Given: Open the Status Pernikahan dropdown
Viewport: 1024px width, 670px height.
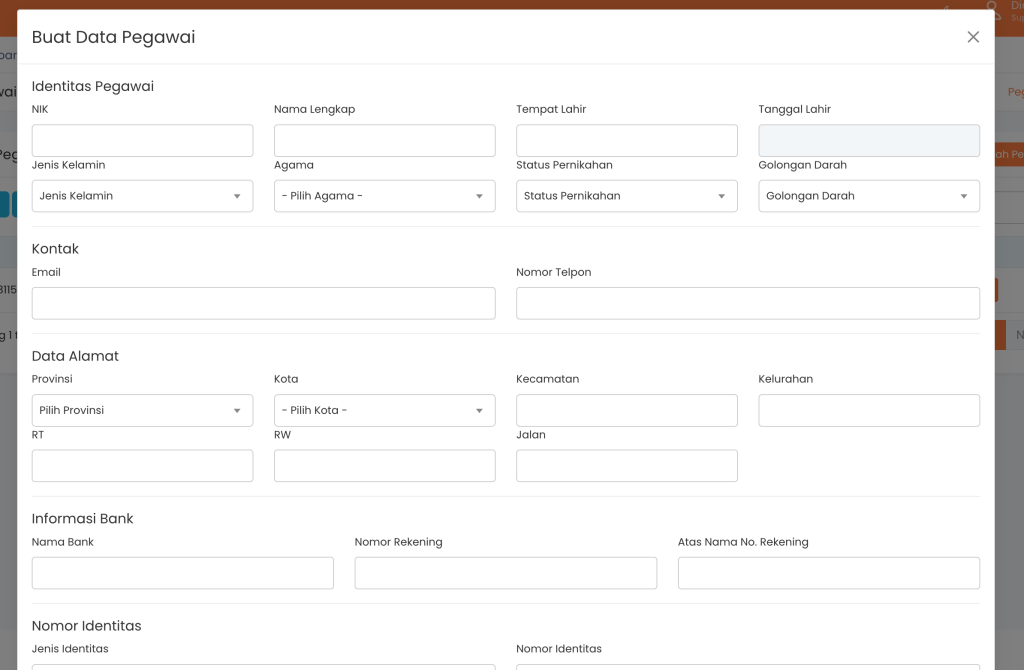Looking at the screenshot, I should pos(626,196).
